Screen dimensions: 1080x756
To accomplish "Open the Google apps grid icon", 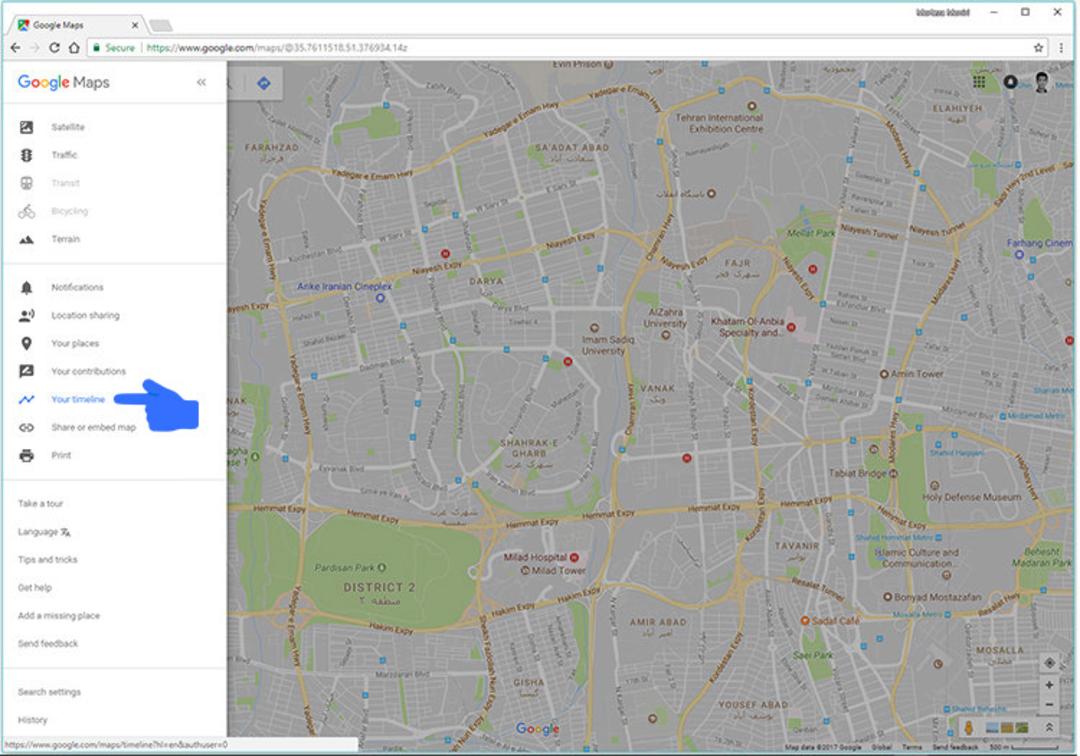I will (979, 82).
